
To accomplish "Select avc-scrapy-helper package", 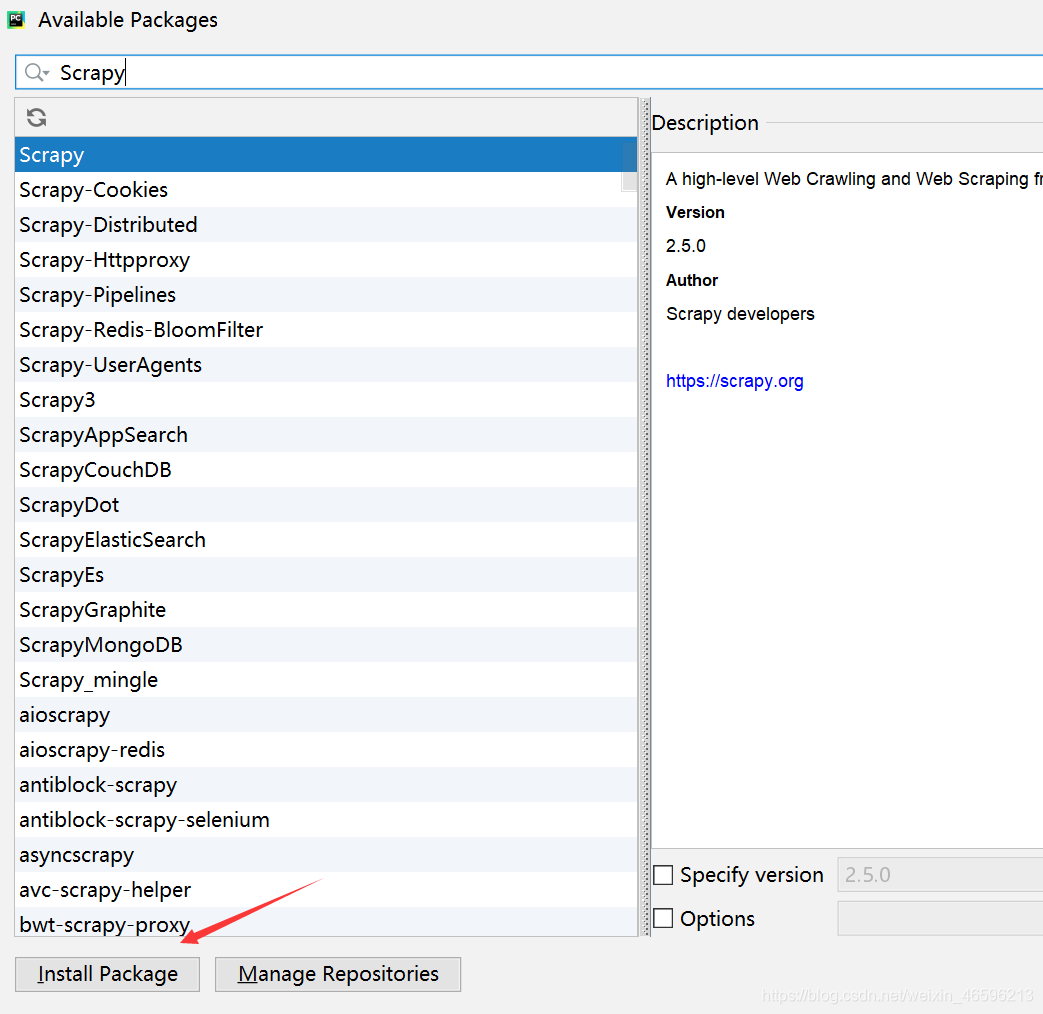I will pos(326,890).
